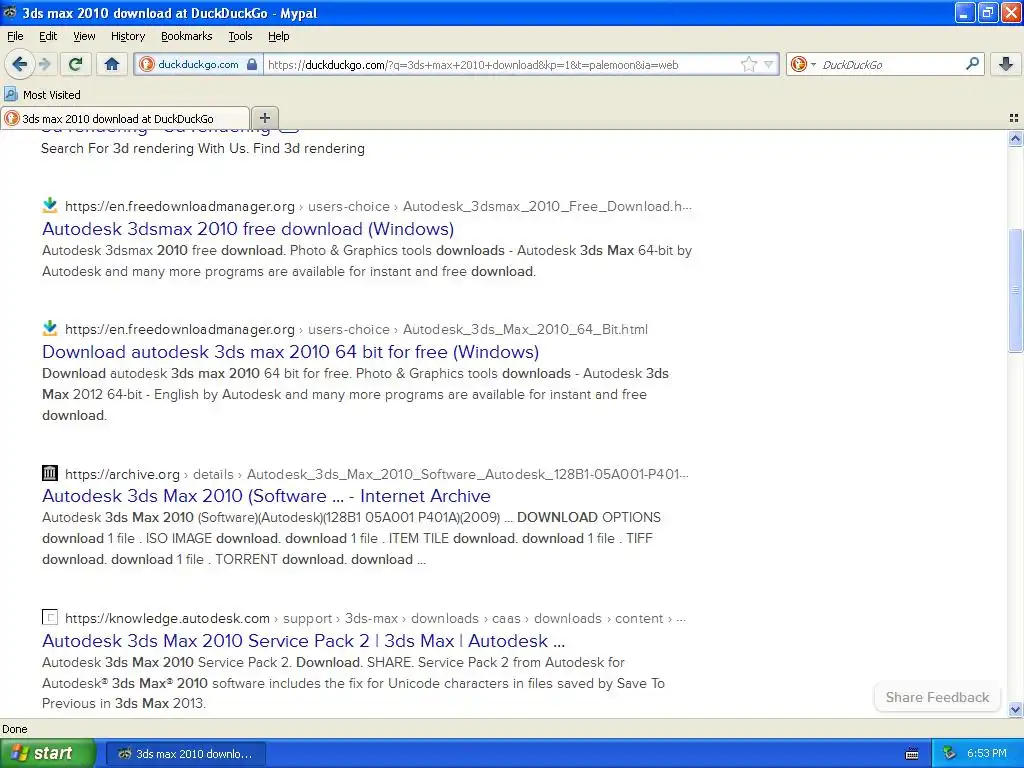Viewport: 1024px width, 768px height.
Task: Reload the current page
Action: click(76, 64)
